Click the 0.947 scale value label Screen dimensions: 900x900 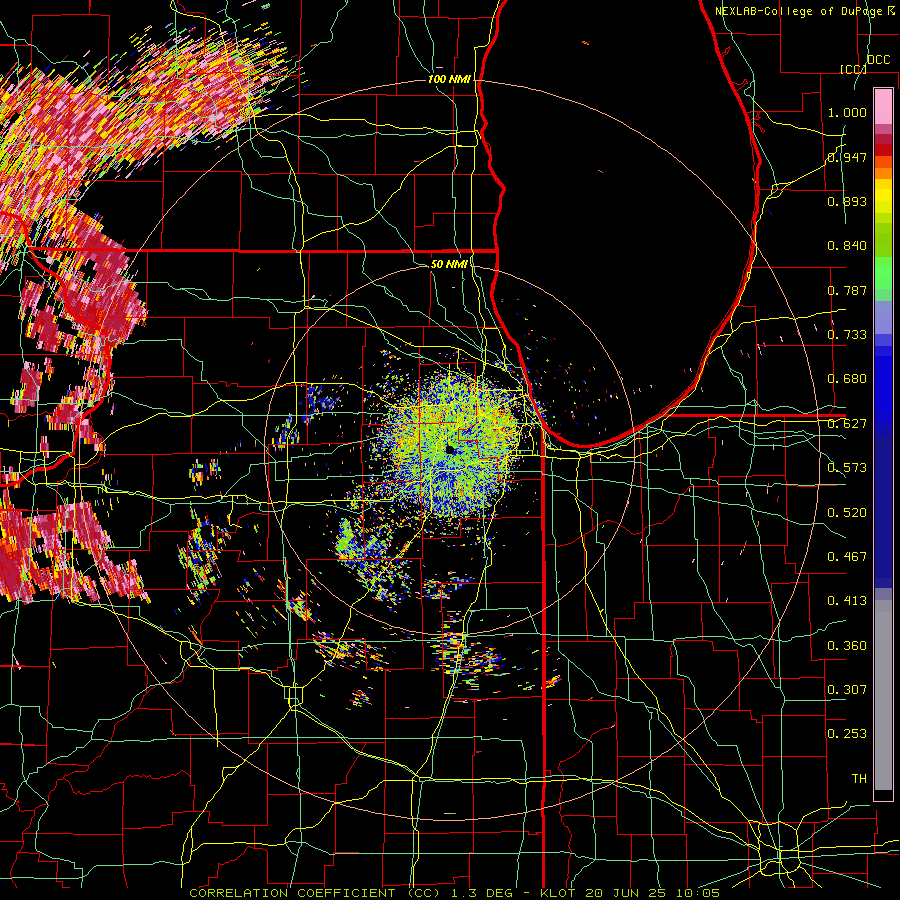tap(847, 157)
